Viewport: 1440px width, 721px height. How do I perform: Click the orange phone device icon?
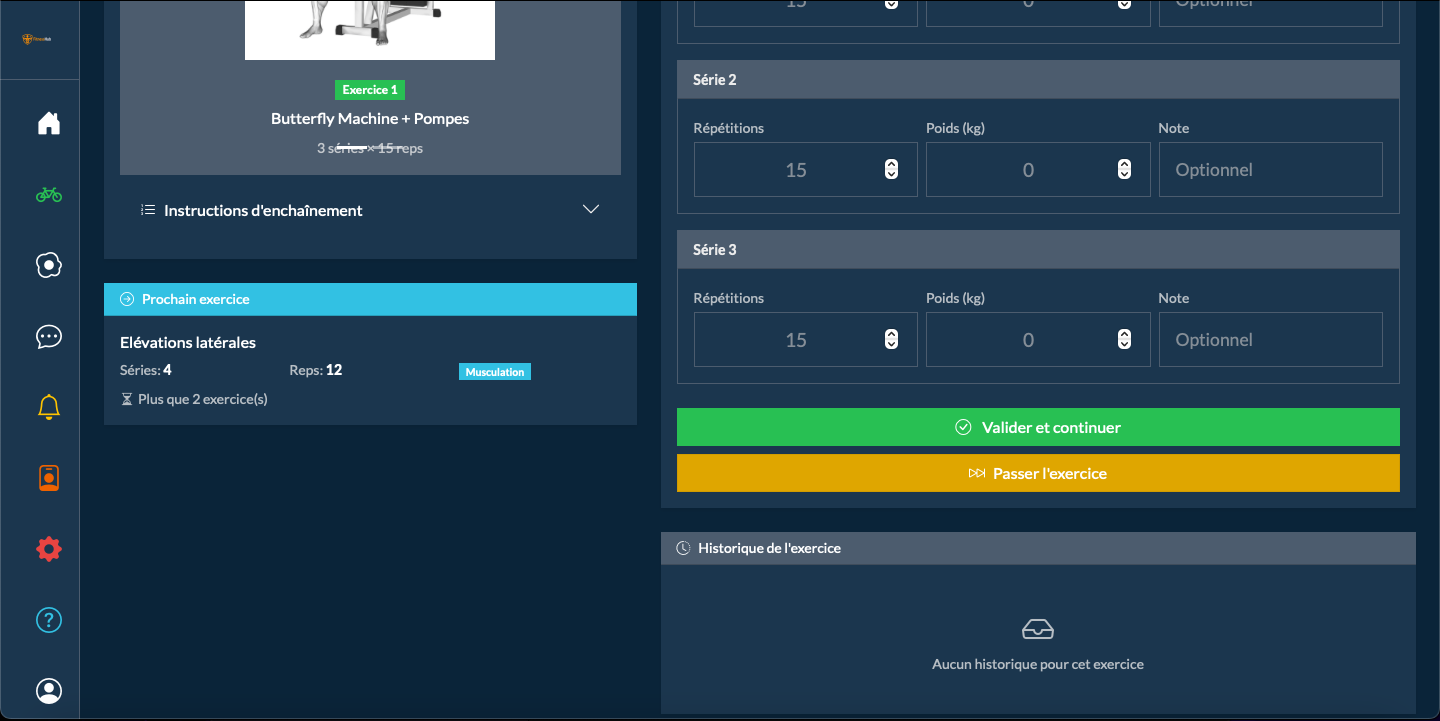point(48,479)
